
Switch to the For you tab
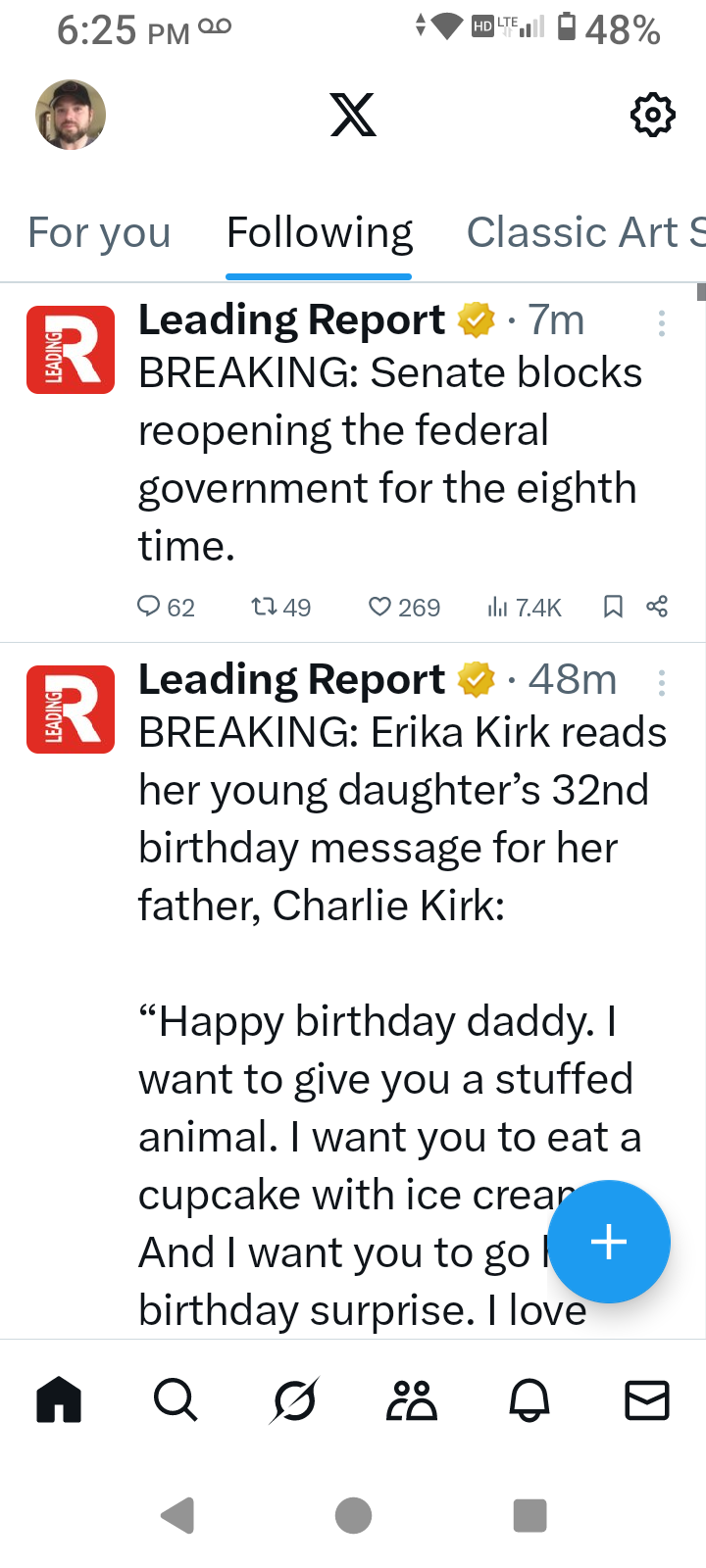point(99,233)
